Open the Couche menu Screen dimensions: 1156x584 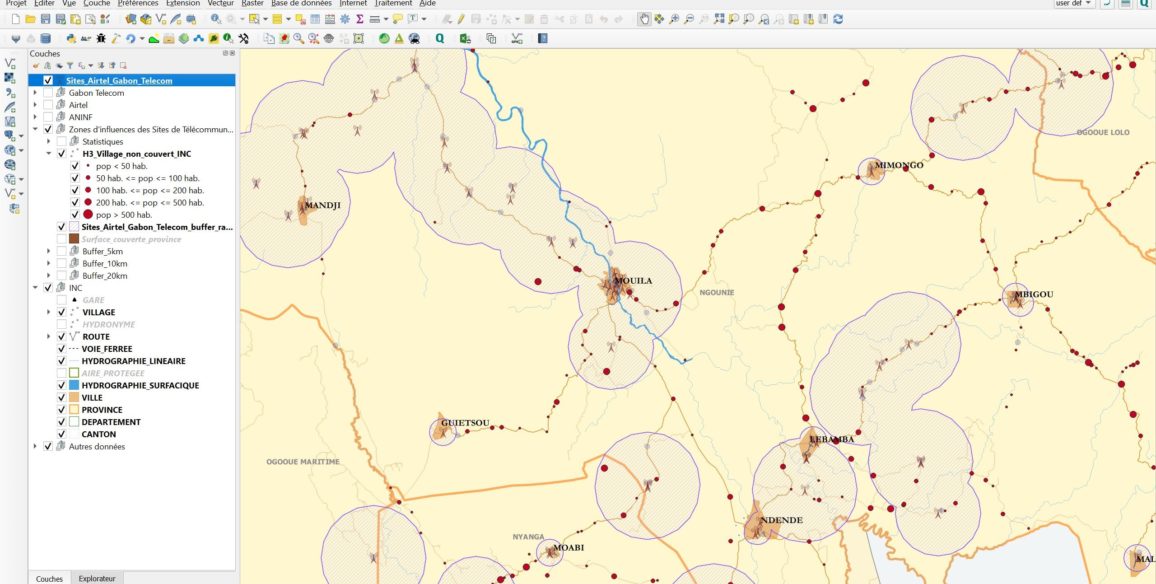pyautogui.click(x=97, y=4)
